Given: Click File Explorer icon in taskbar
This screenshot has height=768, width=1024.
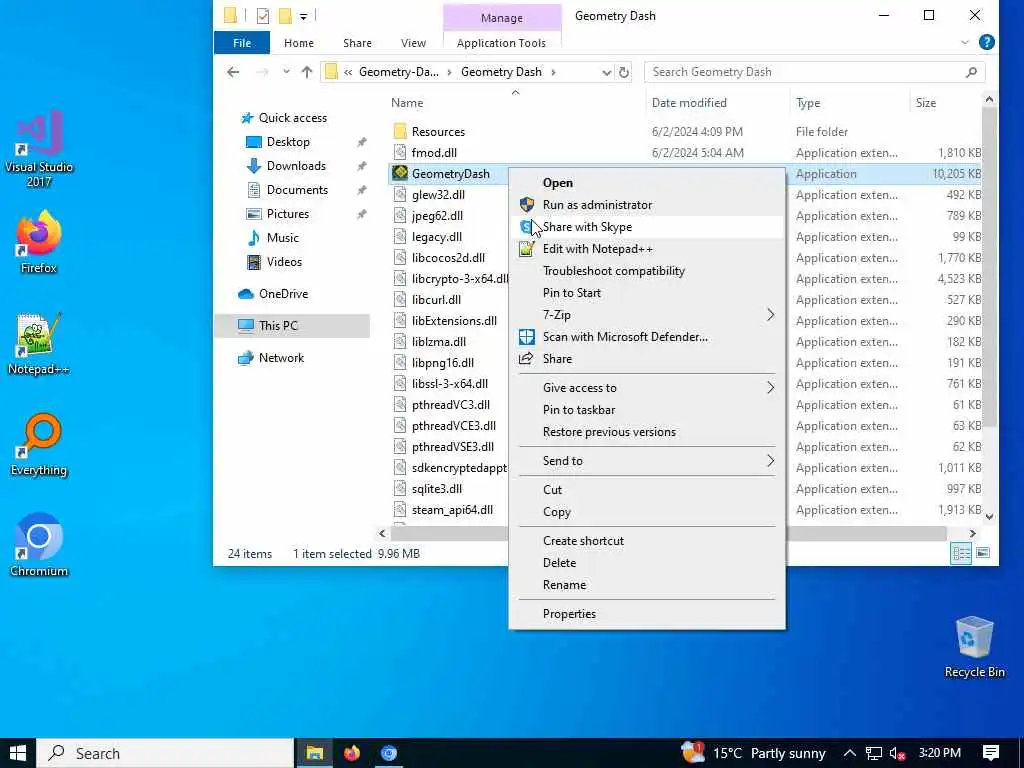Looking at the screenshot, I should click(x=315, y=753).
